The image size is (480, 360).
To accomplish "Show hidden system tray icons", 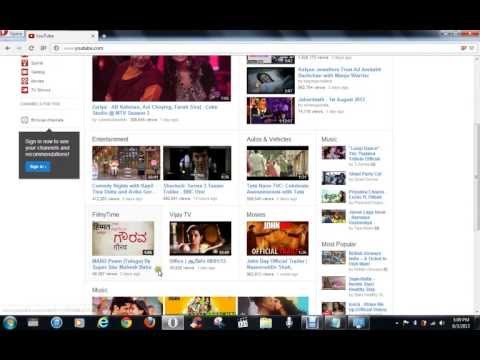I will tap(397, 323).
